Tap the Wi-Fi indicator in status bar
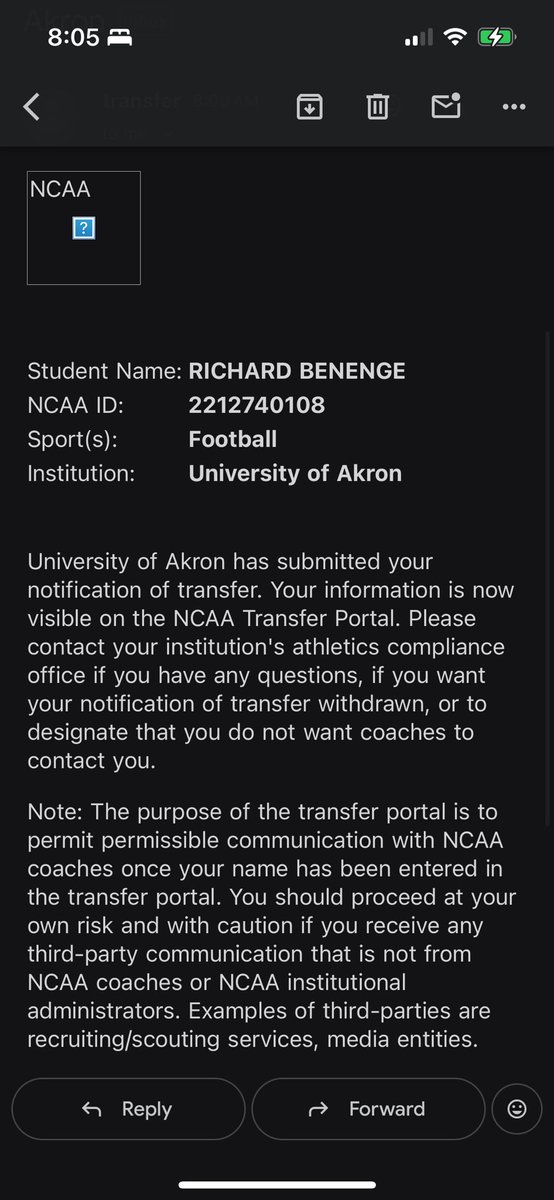This screenshot has height=1200, width=554. (x=456, y=39)
